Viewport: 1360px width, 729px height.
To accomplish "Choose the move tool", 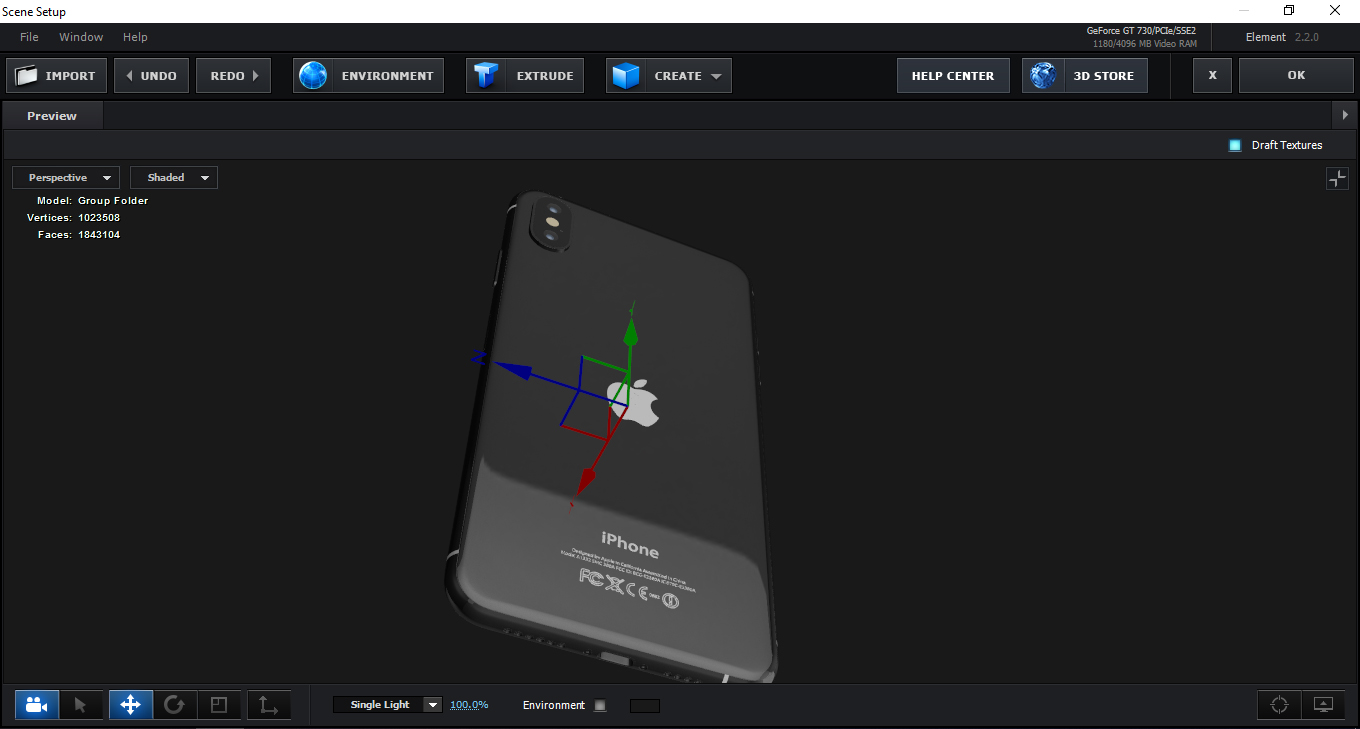I will pos(130,705).
